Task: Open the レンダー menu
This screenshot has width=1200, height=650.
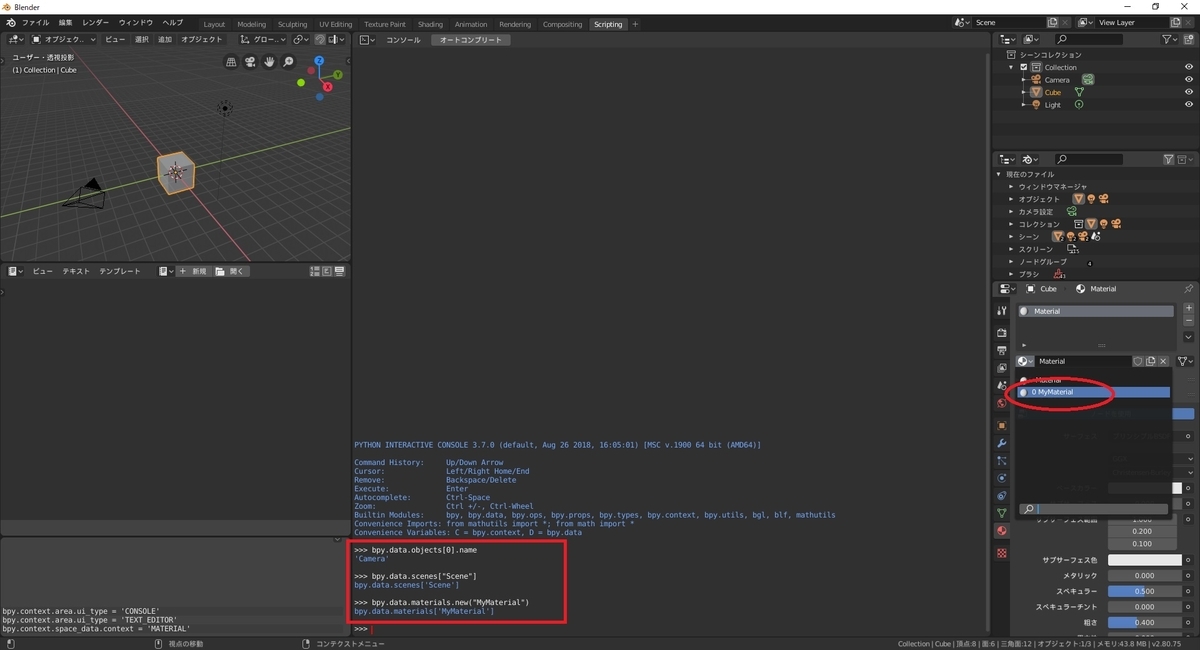Action: tap(96, 23)
